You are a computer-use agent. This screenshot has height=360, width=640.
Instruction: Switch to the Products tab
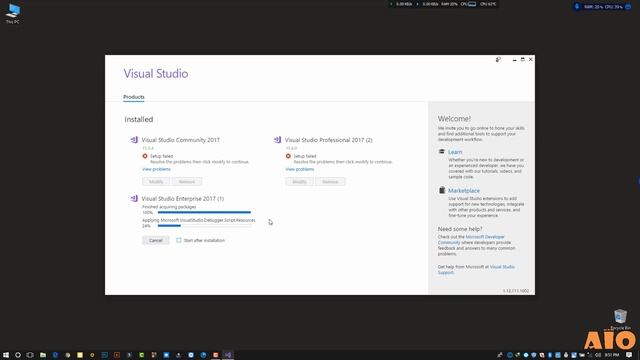(x=134, y=97)
